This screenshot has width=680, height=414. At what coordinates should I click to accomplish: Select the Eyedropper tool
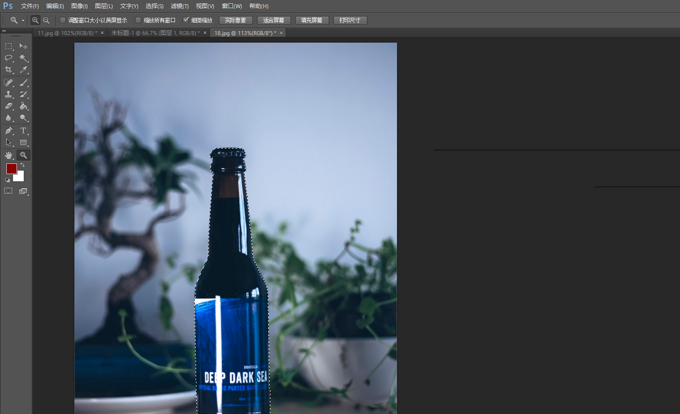coord(23,69)
